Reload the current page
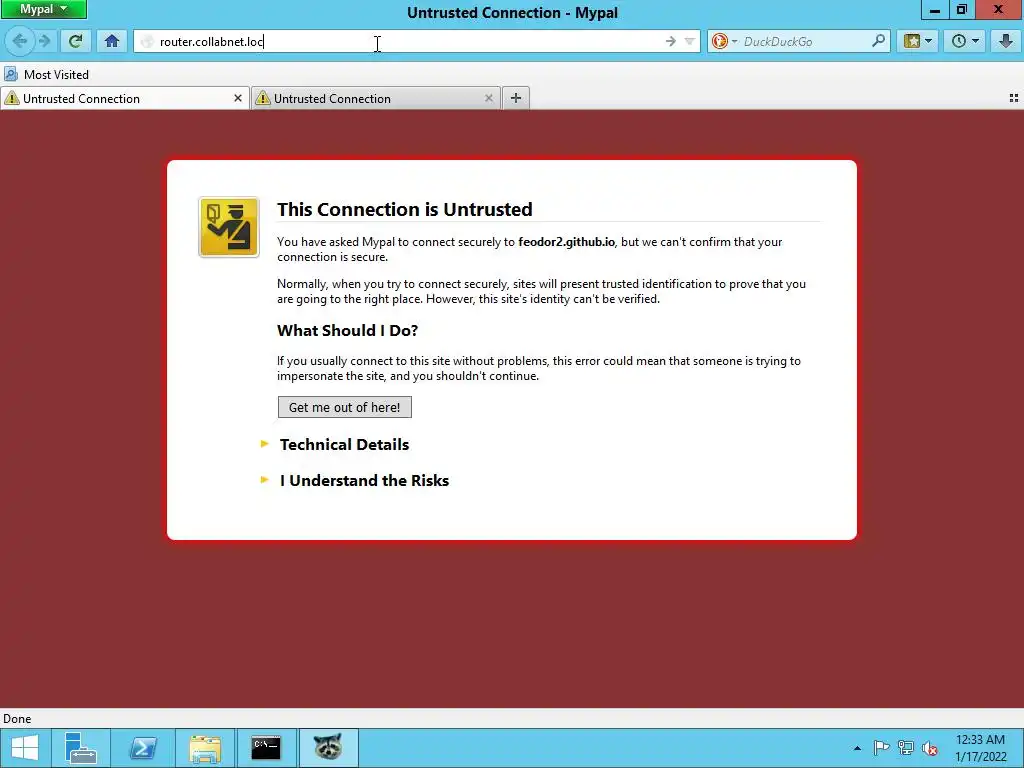 (75, 41)
